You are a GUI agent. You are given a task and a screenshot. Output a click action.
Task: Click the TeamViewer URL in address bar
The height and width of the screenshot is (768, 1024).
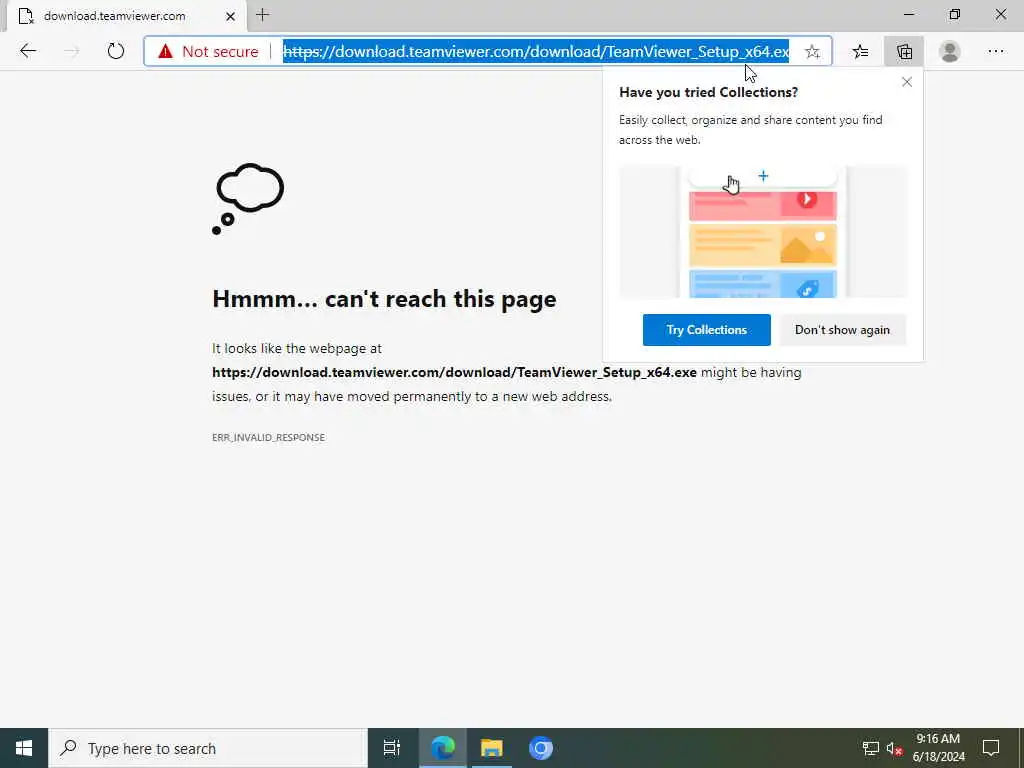[x=536, y=52]
